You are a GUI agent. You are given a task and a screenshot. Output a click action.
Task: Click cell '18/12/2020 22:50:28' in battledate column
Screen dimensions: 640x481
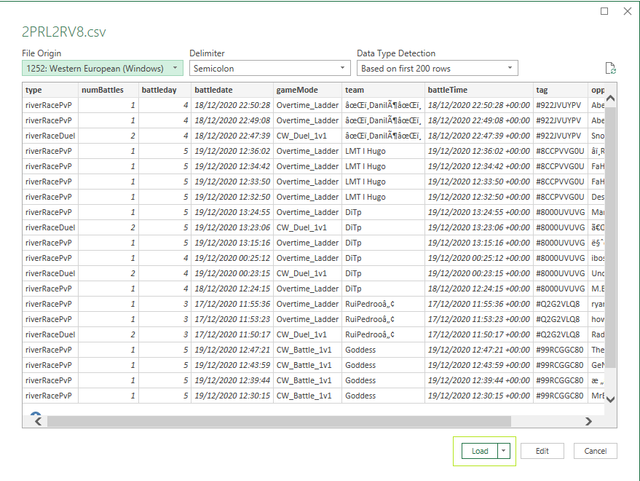(232, 105)
